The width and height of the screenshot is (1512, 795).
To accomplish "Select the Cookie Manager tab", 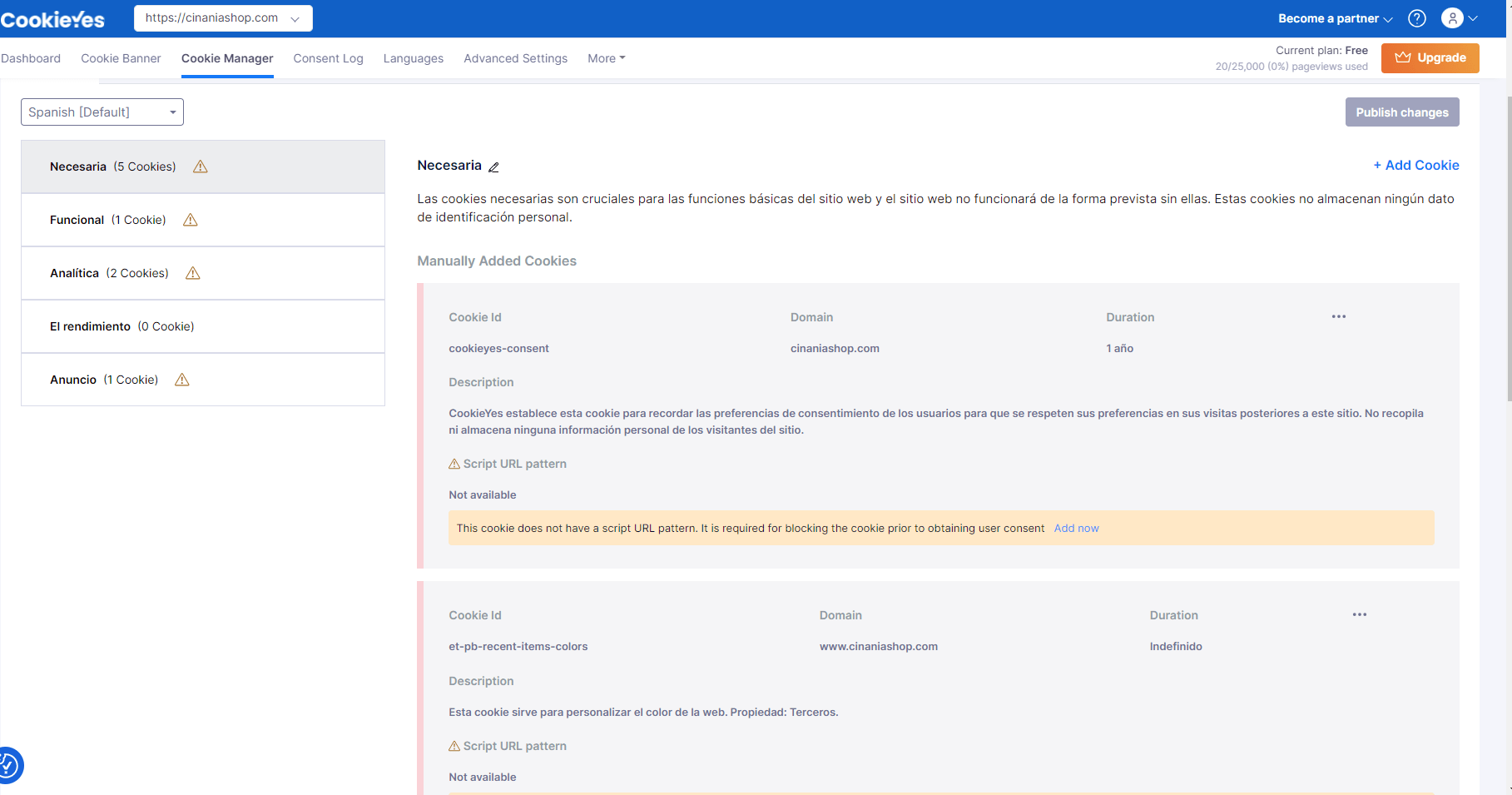I will coord(227,58).
